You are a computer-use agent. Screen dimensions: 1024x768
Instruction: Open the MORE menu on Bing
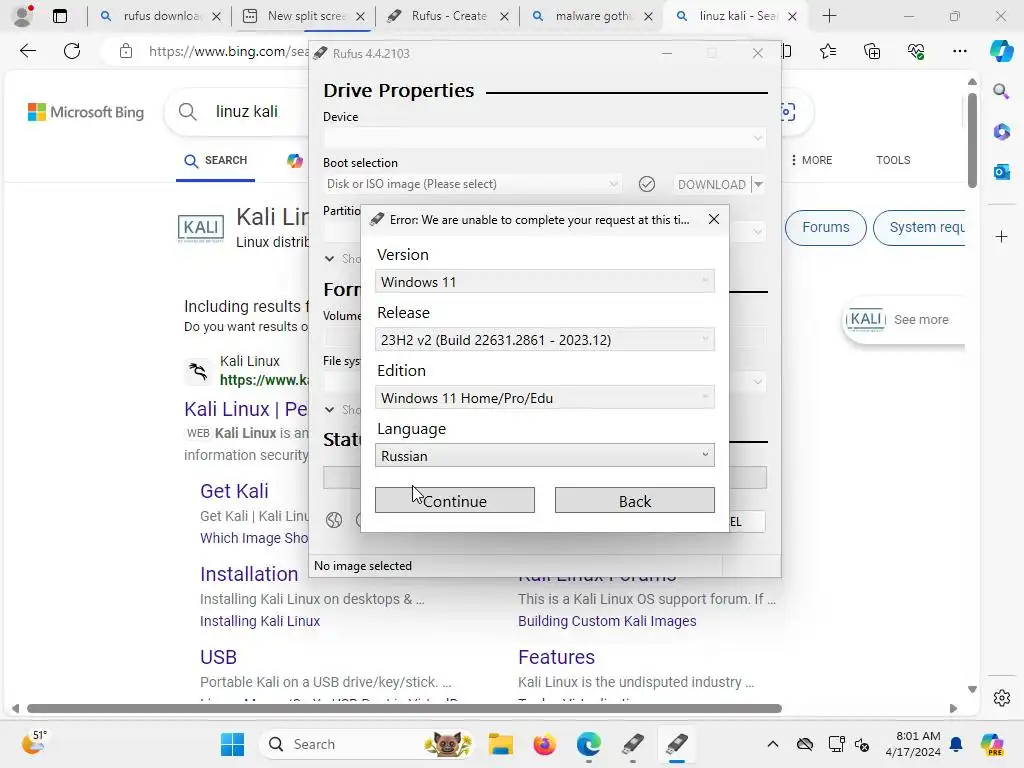pos(811,160)
